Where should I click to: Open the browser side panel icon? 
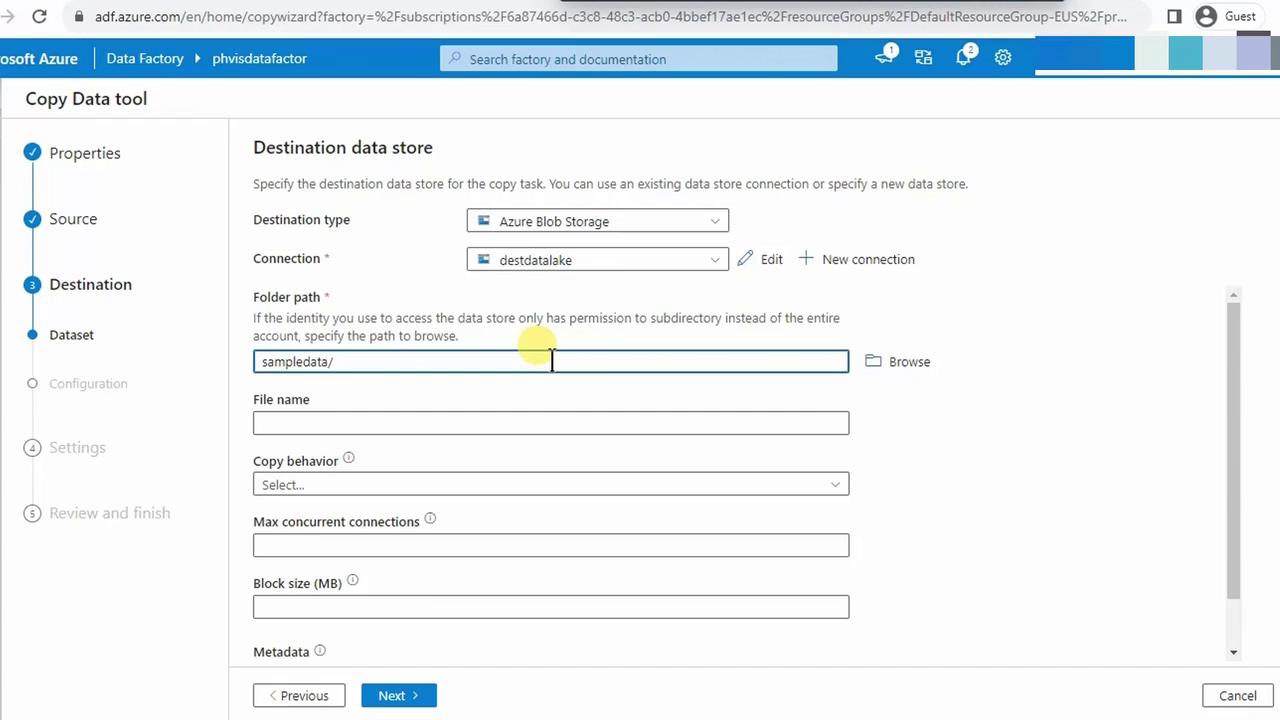click(1174, 16)
